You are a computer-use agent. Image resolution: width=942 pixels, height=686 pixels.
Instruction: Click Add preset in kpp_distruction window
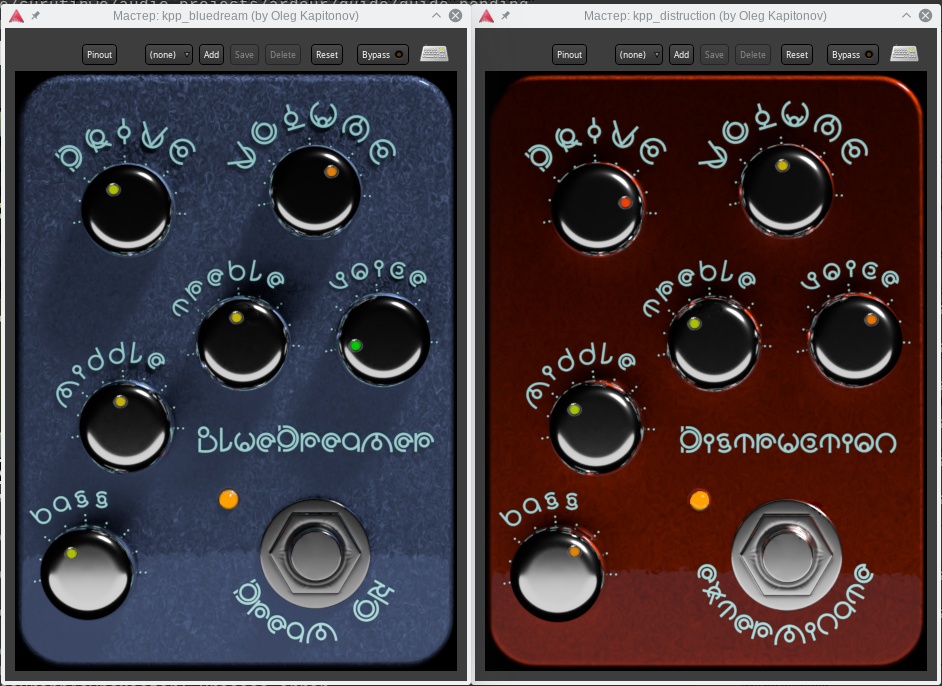point(681,55)
